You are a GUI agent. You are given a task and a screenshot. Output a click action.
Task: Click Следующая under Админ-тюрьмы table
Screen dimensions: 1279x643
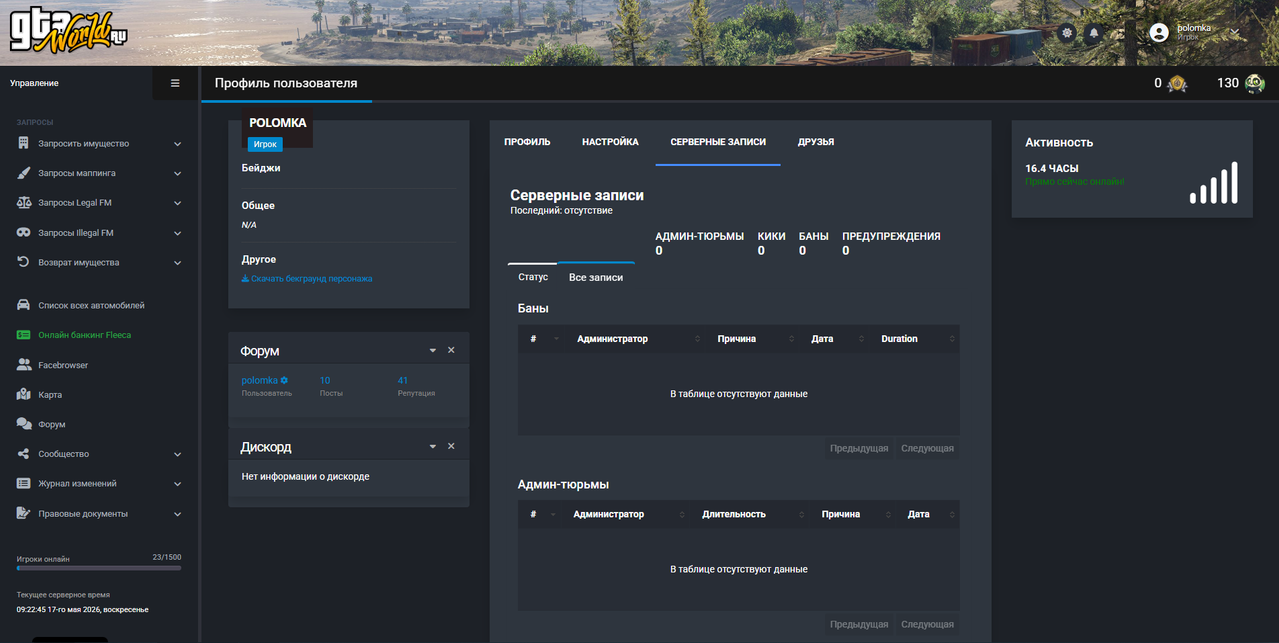tap(927, 624)
